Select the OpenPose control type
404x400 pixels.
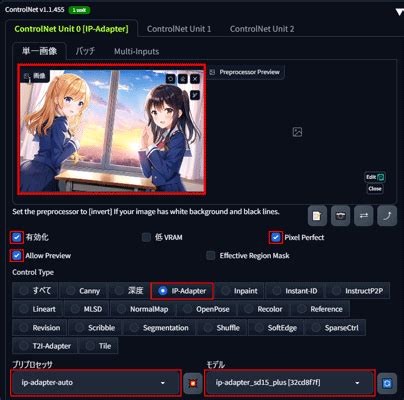(207, 309)
